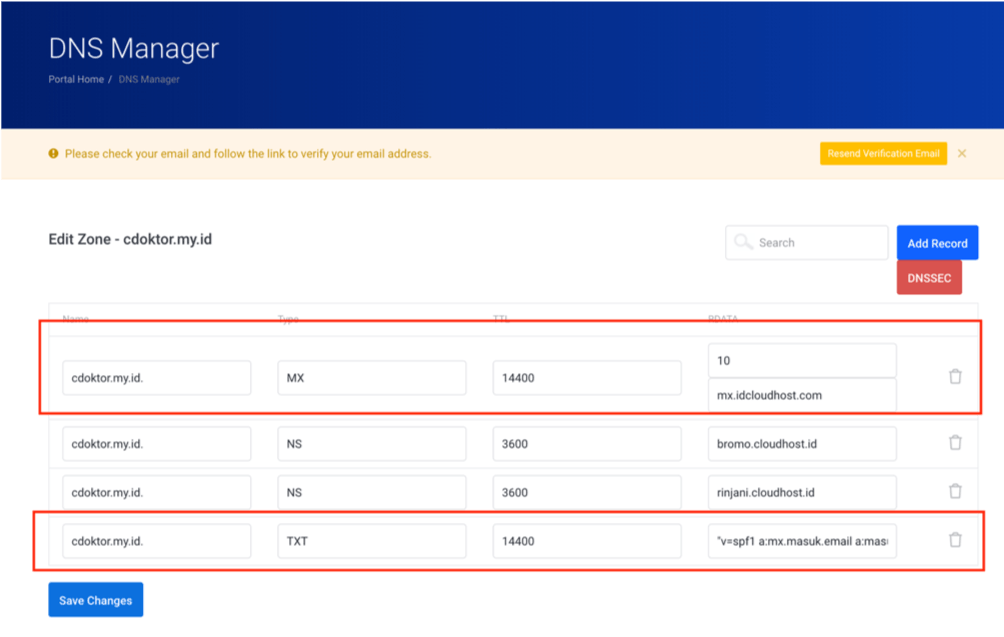
Task: Click the Add Record button
Action: click(x=937, y=243)
